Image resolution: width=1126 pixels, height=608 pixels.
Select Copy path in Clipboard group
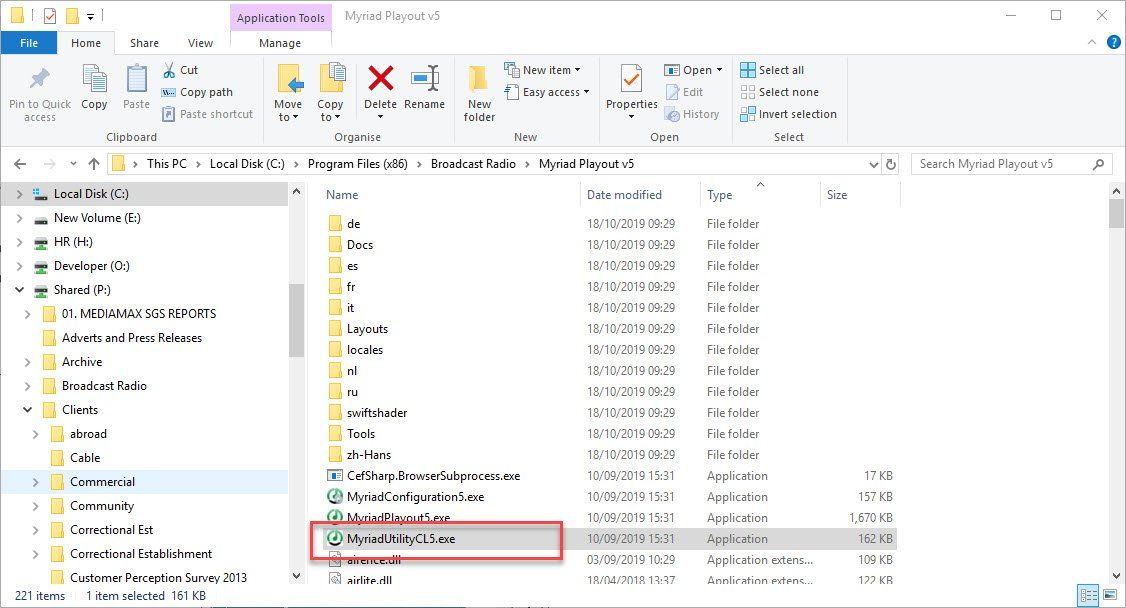197,92
